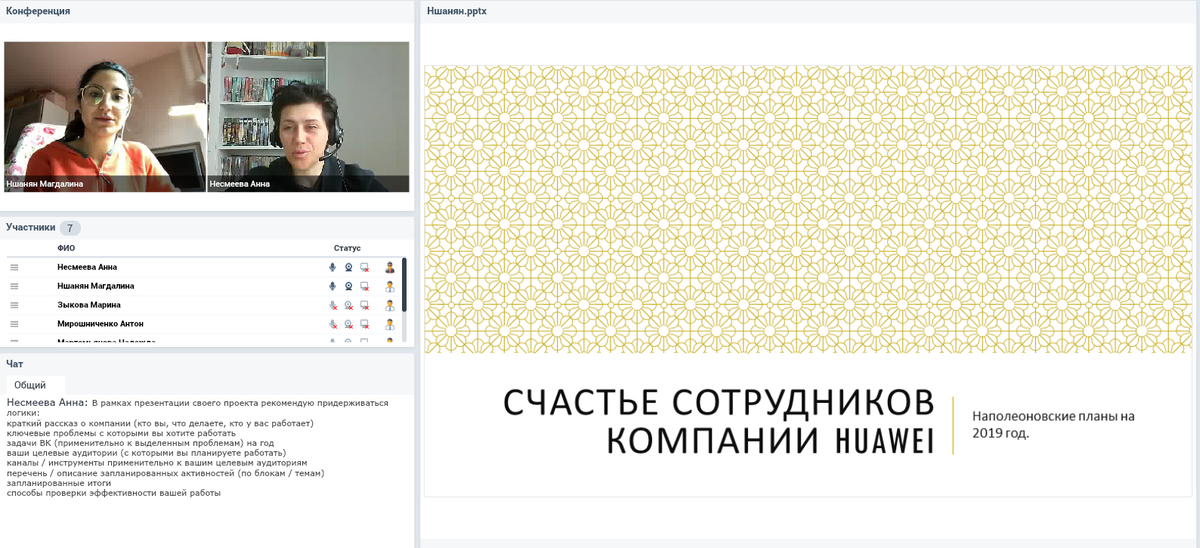Screen dimensions: 1200x548
Task: Click the slide subtitle Наполеоновские планы на 2019 год
Action: [x=1054, y=424]
